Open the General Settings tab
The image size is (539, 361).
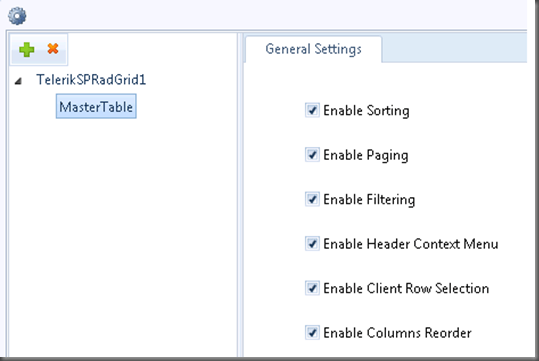(x=313, y=49)
